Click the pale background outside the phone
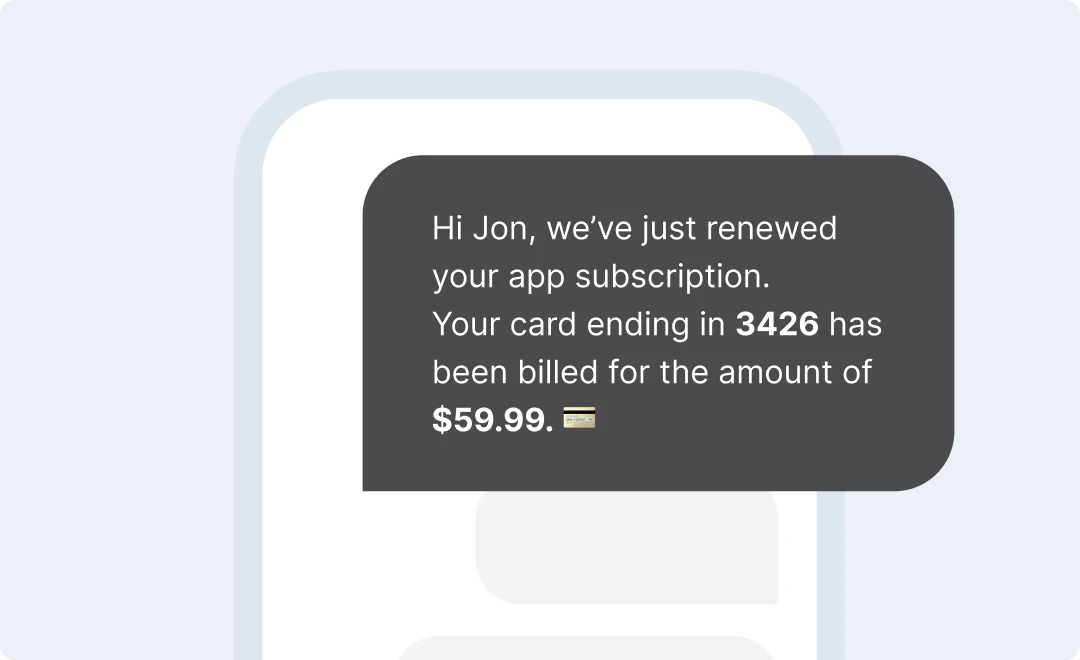 point(117,331)
